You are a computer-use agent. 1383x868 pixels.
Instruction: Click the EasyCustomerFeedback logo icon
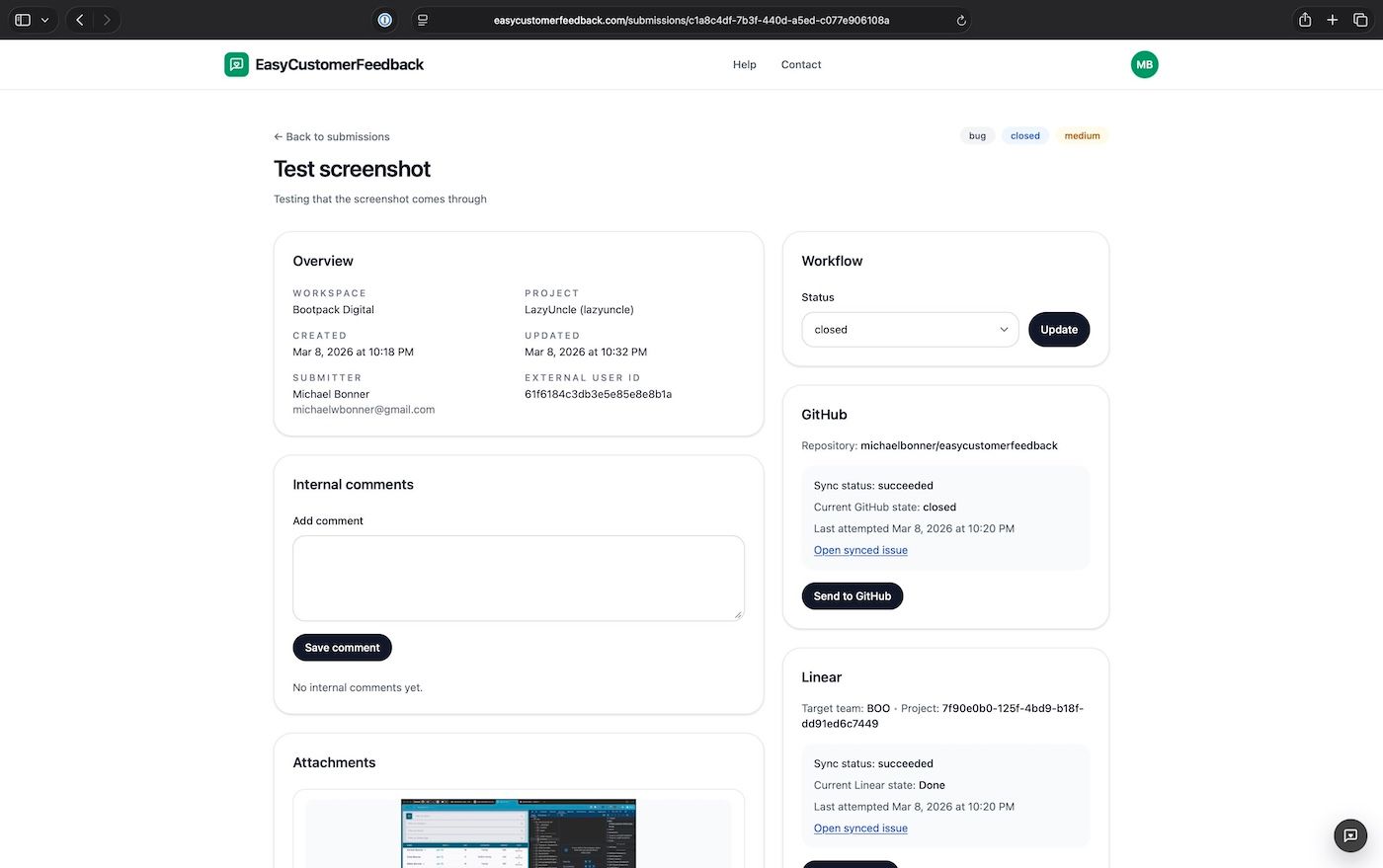pos(235,64)
